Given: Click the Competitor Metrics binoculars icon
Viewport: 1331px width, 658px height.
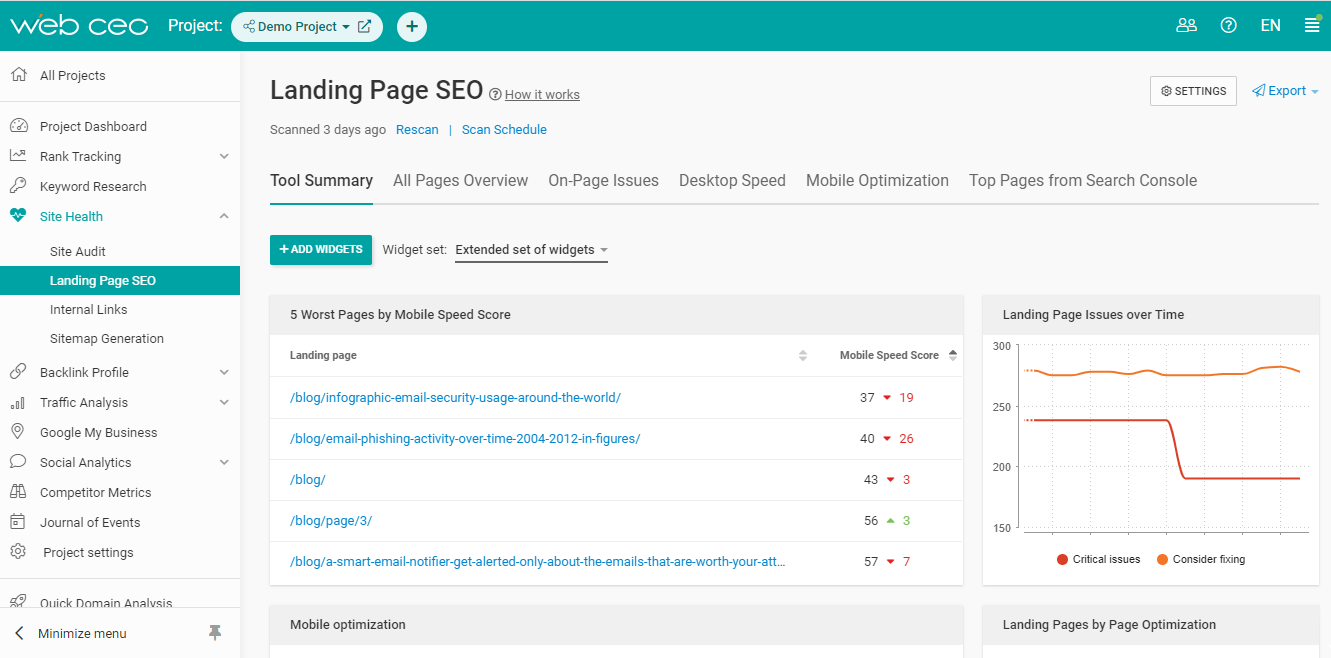Looking at the screenshot, I should [17, 492].
